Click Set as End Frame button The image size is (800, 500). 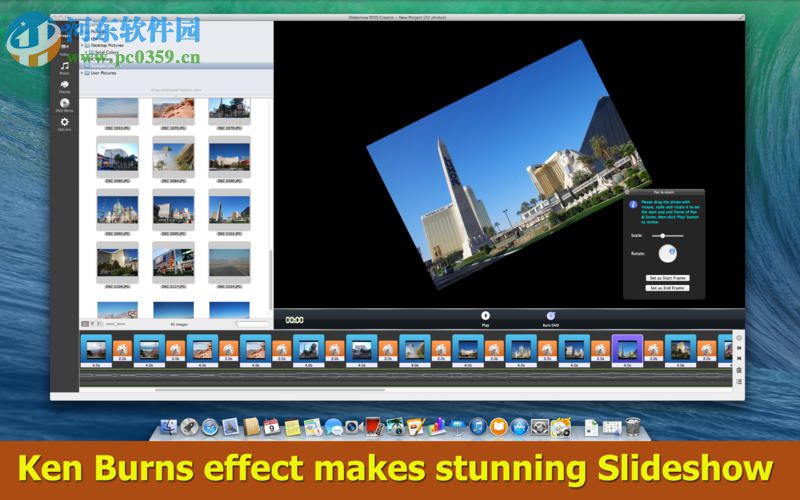pyautogui.click(x=667, y=288)
